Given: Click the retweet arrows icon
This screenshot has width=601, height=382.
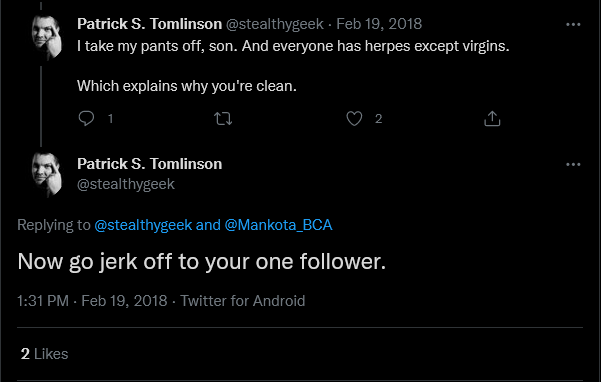Looking at the screenshot, I should tap(223, 118).
